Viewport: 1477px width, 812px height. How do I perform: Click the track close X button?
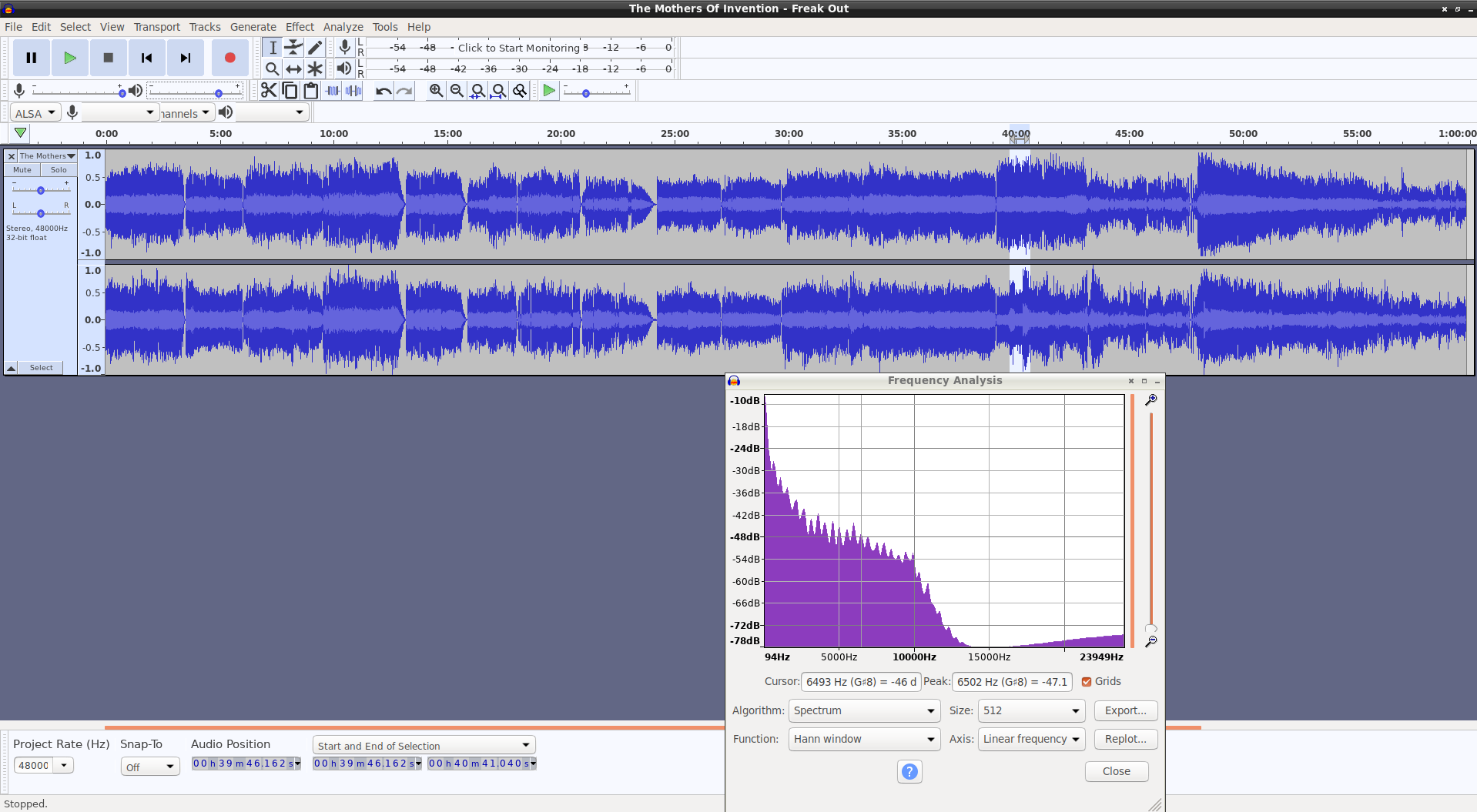pyautogui.click(x=12, y=156)
